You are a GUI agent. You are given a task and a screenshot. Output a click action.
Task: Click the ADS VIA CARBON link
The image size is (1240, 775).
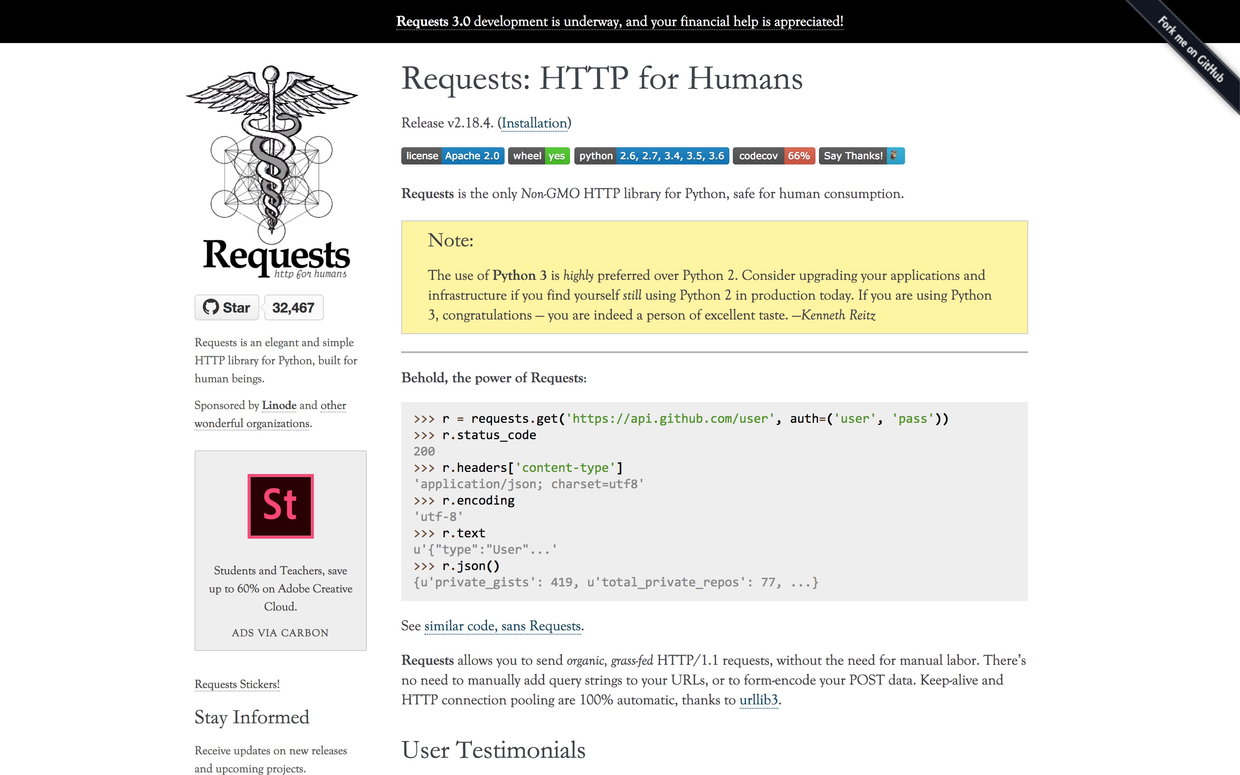(x=280, y=632)
